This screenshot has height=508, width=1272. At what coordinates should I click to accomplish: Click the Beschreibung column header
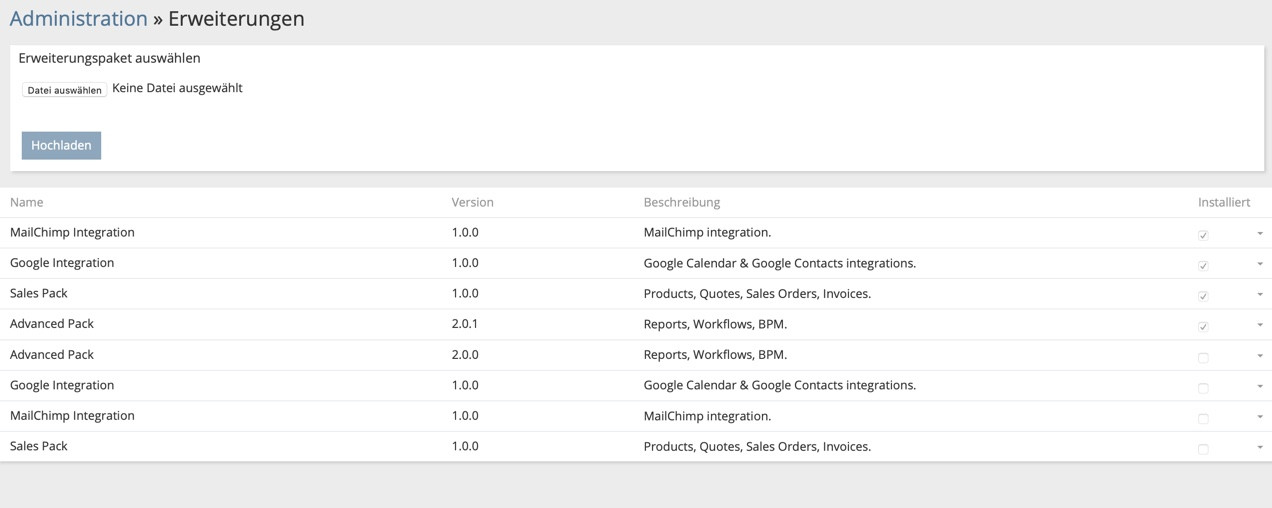681,202
